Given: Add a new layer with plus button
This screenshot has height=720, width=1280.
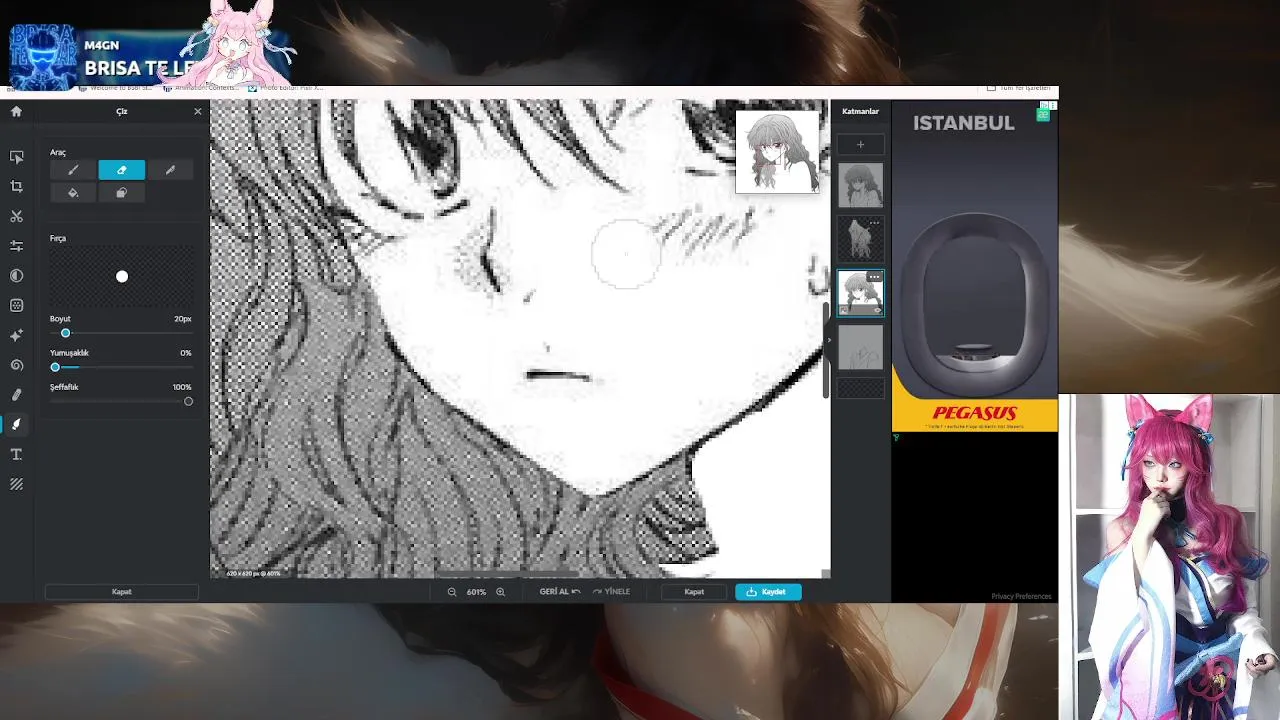Looking at the screenshot, I should [860, 145].
